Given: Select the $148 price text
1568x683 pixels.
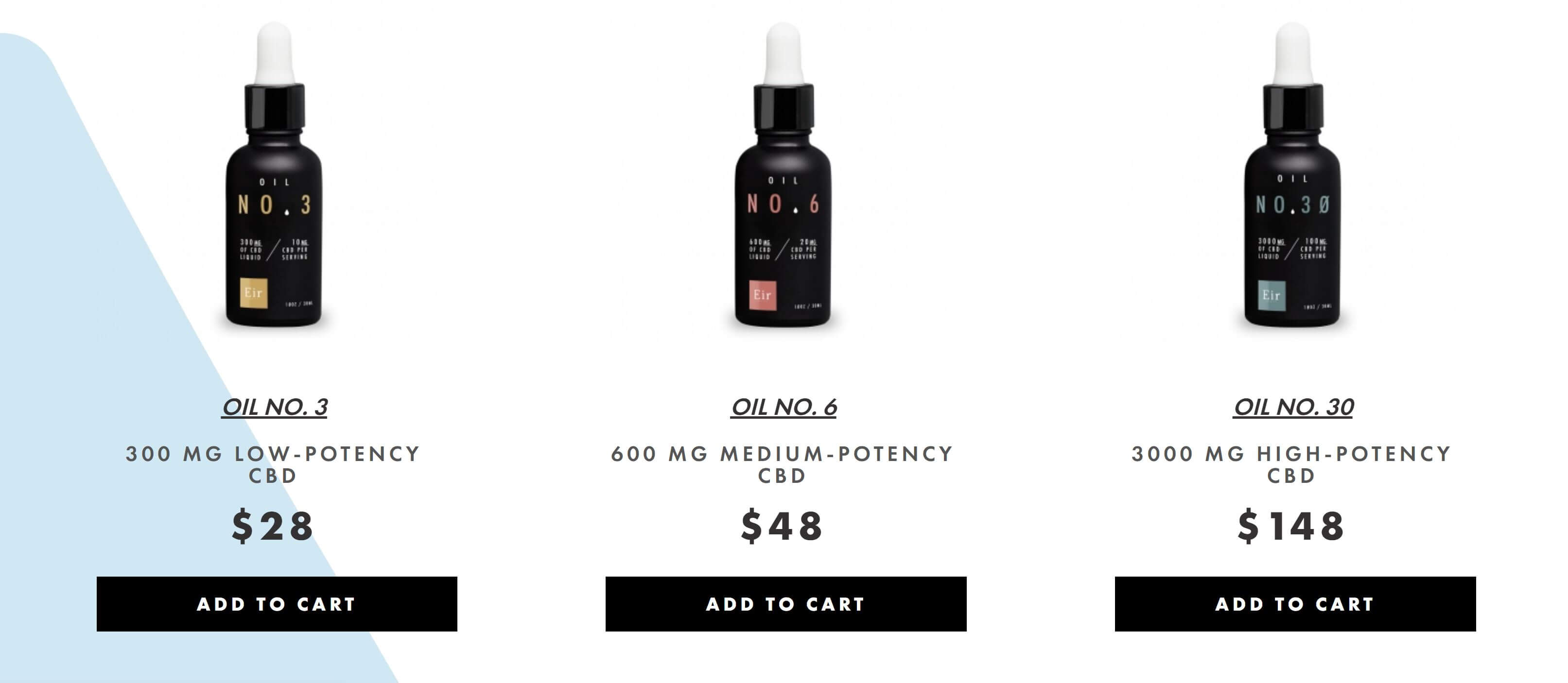Looking at the screenshot, I should point(1291,526).
